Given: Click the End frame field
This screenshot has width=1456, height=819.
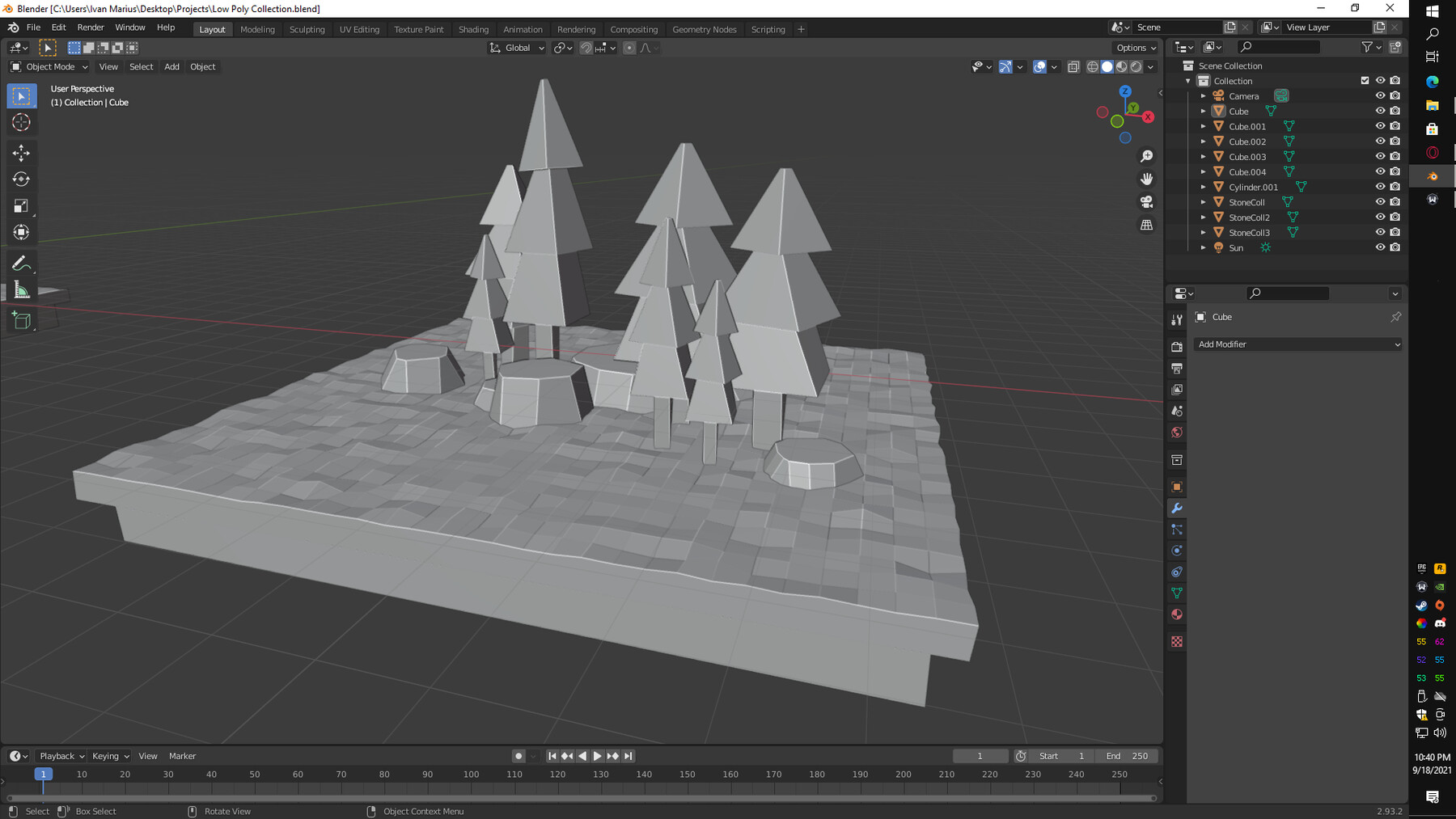Looking at the screenshot, I should (x=1128, y=756).
